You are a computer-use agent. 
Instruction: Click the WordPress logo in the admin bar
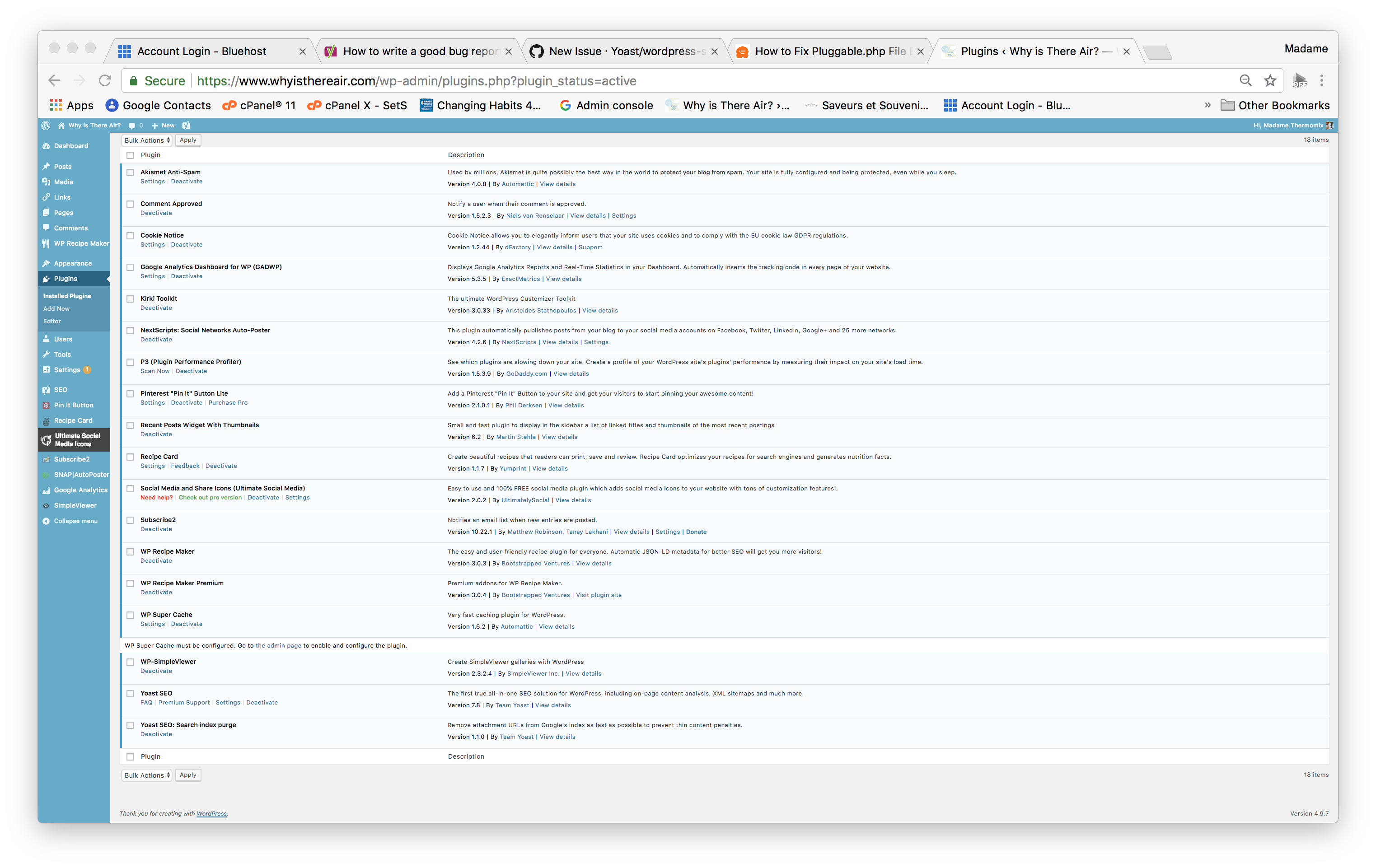pos(46,125)
